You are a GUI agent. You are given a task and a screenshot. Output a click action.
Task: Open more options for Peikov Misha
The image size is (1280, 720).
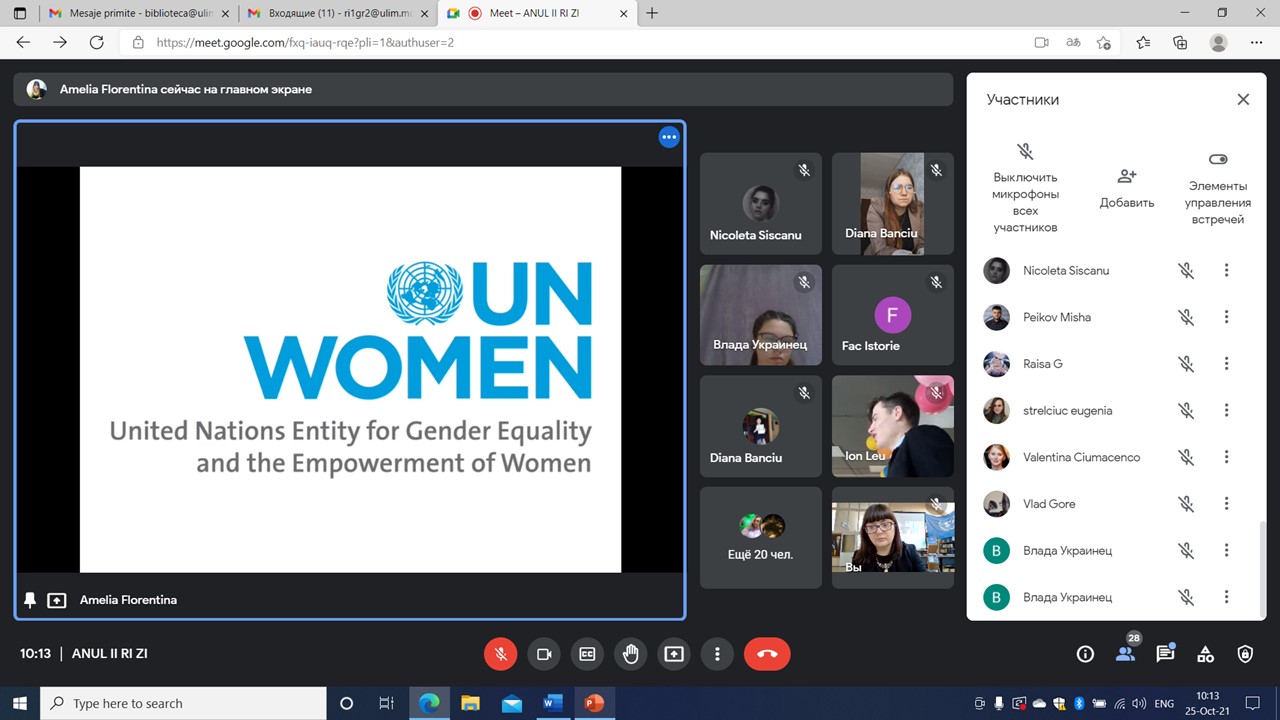click(1226, 317)
